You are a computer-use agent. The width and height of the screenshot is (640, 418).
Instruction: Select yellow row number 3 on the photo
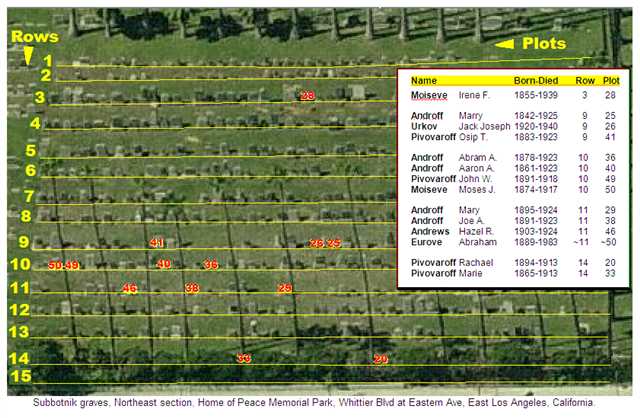click(x=40, y=97)
